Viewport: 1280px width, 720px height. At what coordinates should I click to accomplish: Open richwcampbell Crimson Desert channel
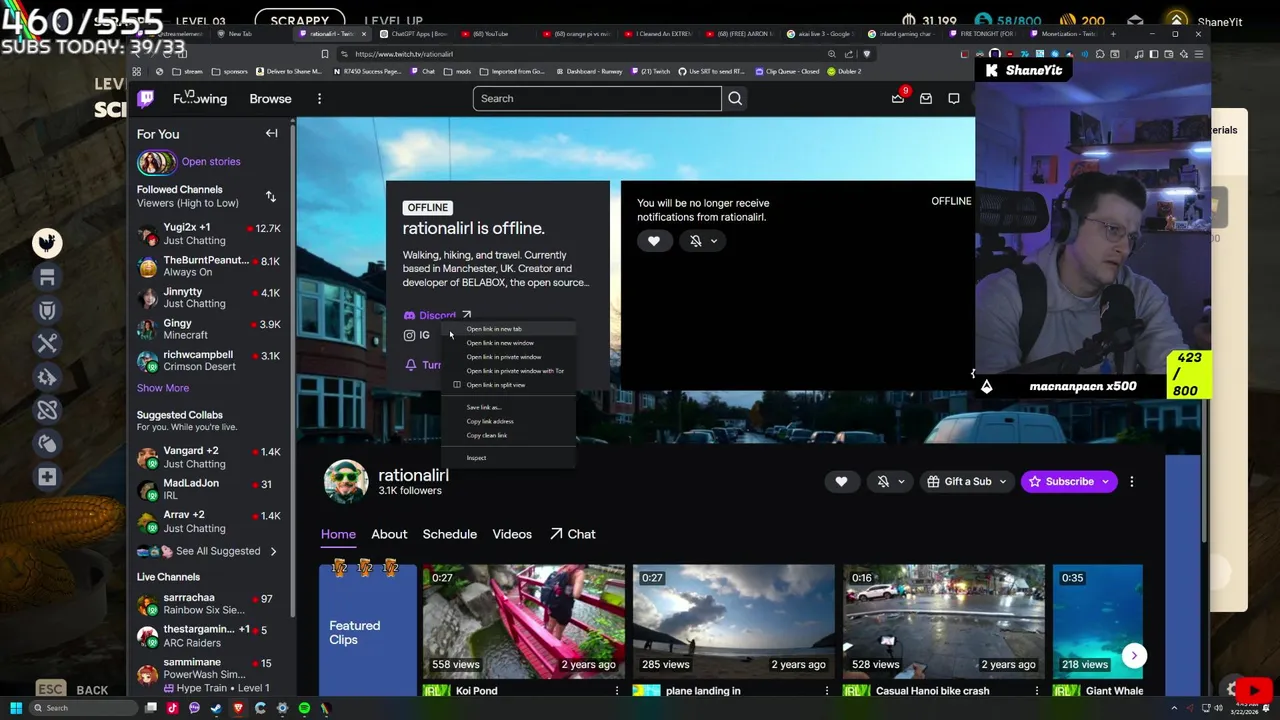(210, 360)
